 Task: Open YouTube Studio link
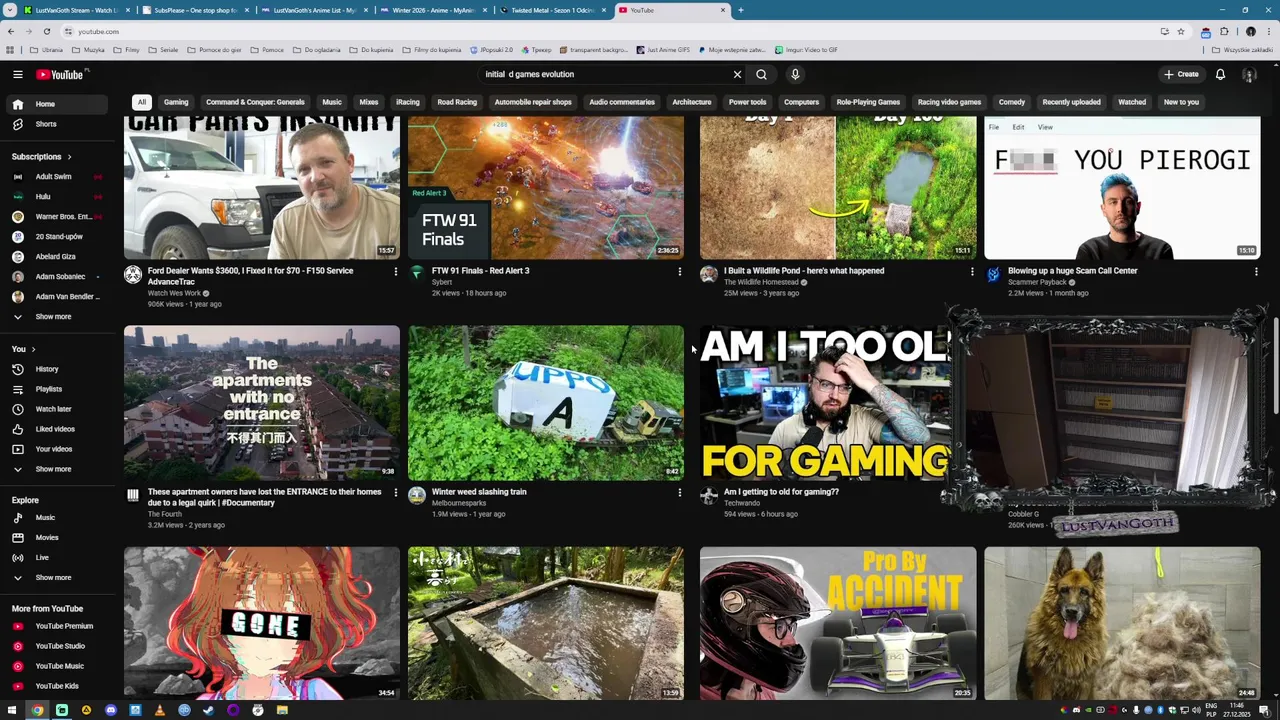pyautogui.click(x=56, y=646)
